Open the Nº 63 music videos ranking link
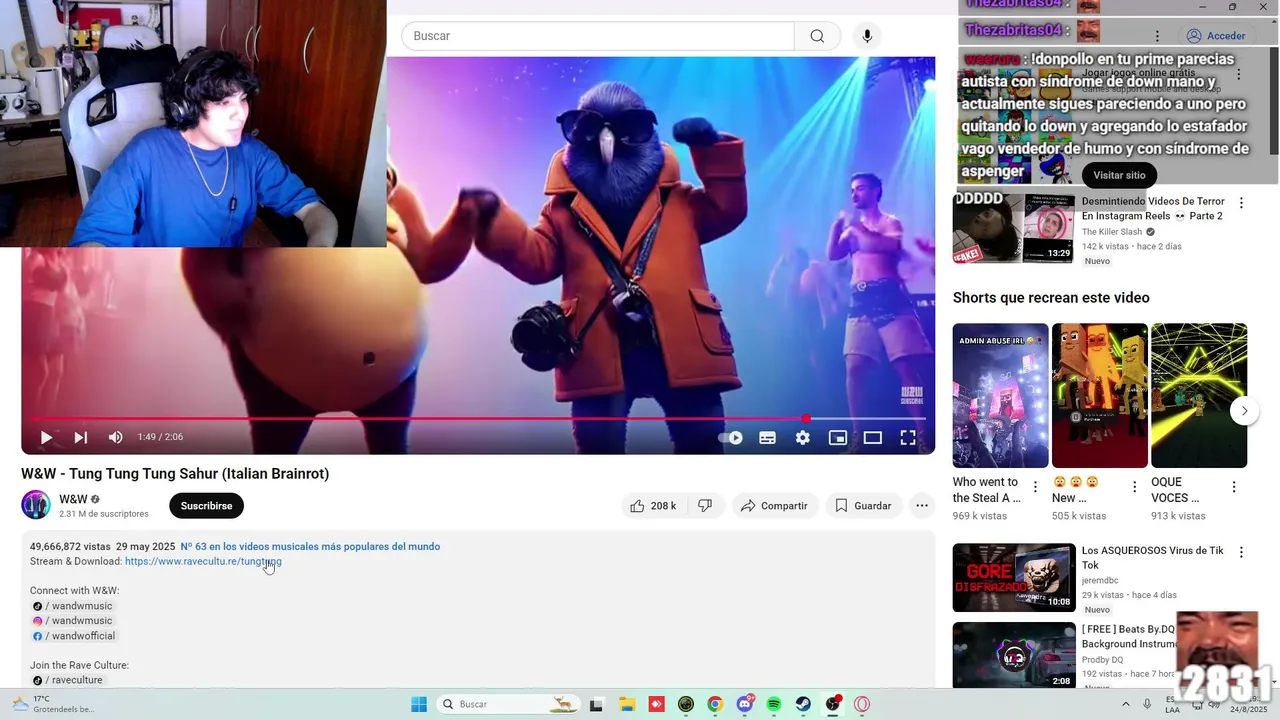This screenshot has width=1280, height=720. click(x=310, y=547)
